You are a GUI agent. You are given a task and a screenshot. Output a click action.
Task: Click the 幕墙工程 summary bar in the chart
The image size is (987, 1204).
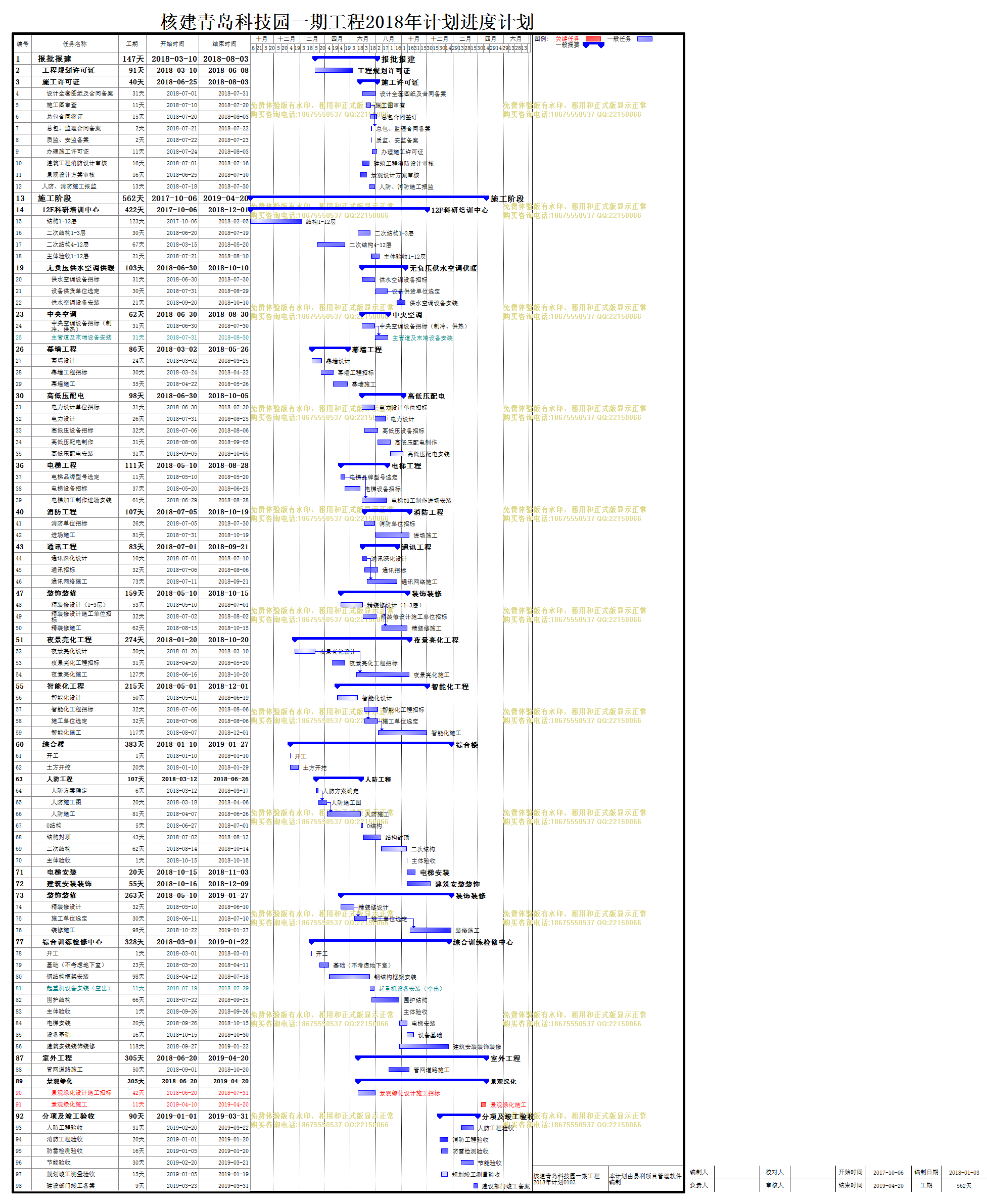pyautogui.click(x=330, y=349)
